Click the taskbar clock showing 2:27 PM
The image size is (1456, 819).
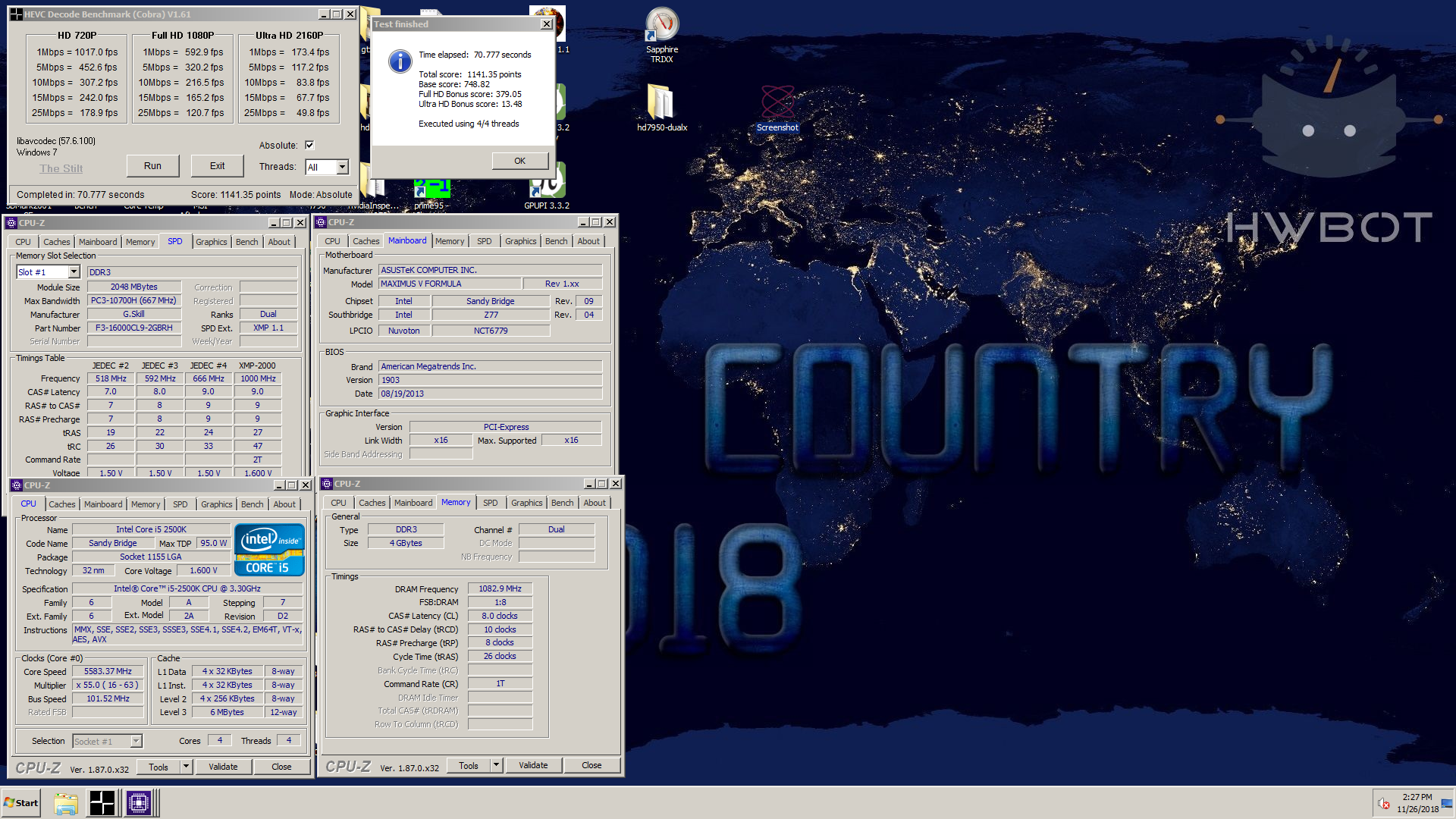tap(1417, 803)
